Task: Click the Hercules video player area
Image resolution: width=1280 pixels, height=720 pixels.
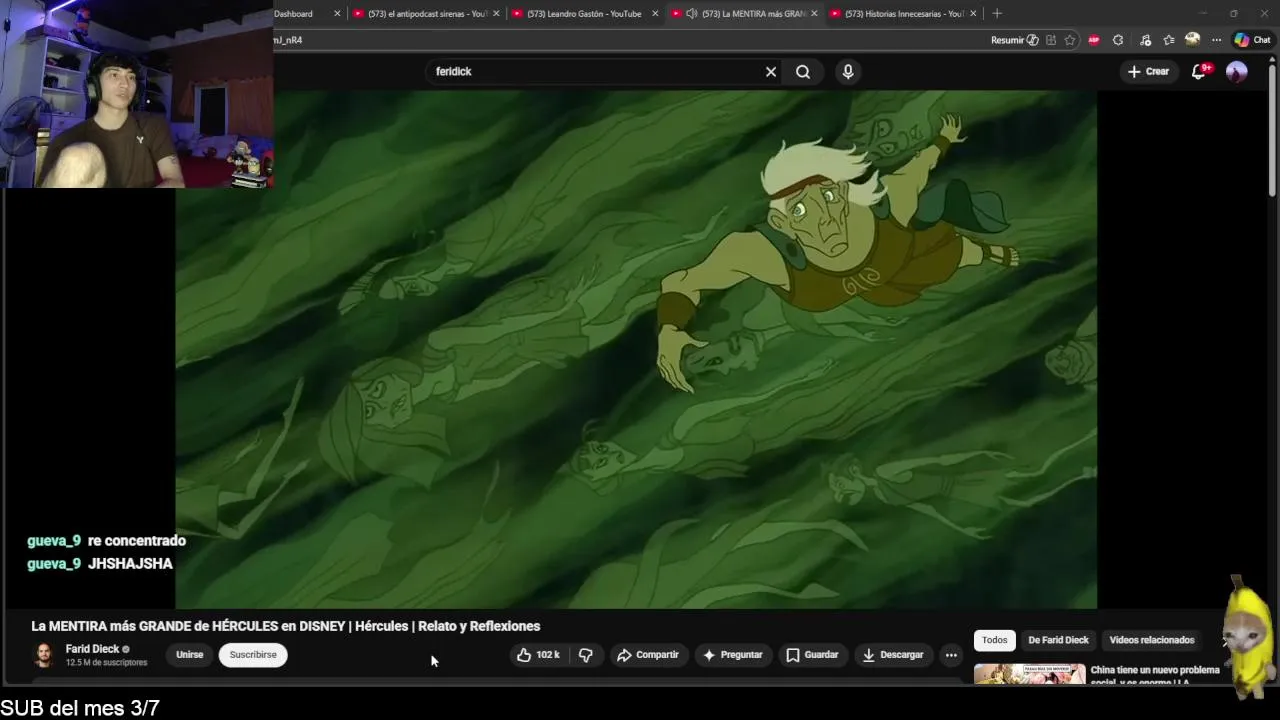Action: coord(636,349)
